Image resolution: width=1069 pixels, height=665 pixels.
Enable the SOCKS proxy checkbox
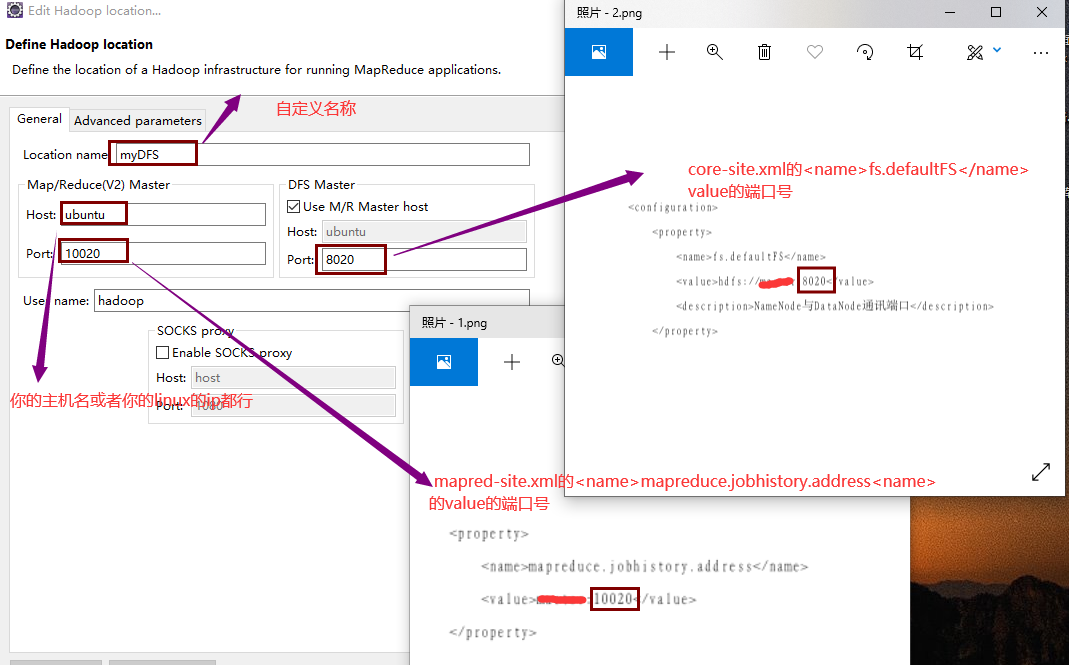pos(162,352)
